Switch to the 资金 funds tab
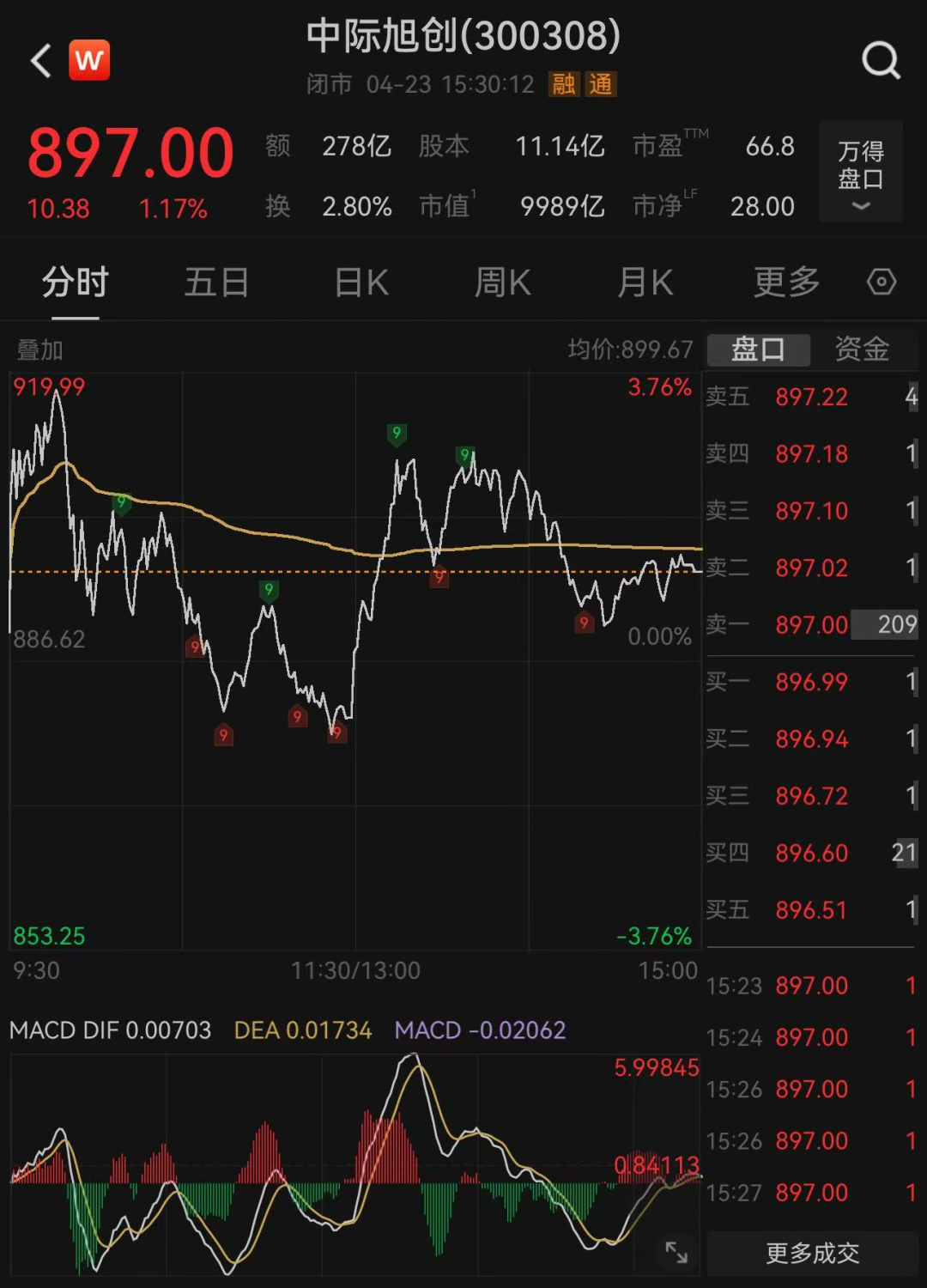 coord(859,349)
